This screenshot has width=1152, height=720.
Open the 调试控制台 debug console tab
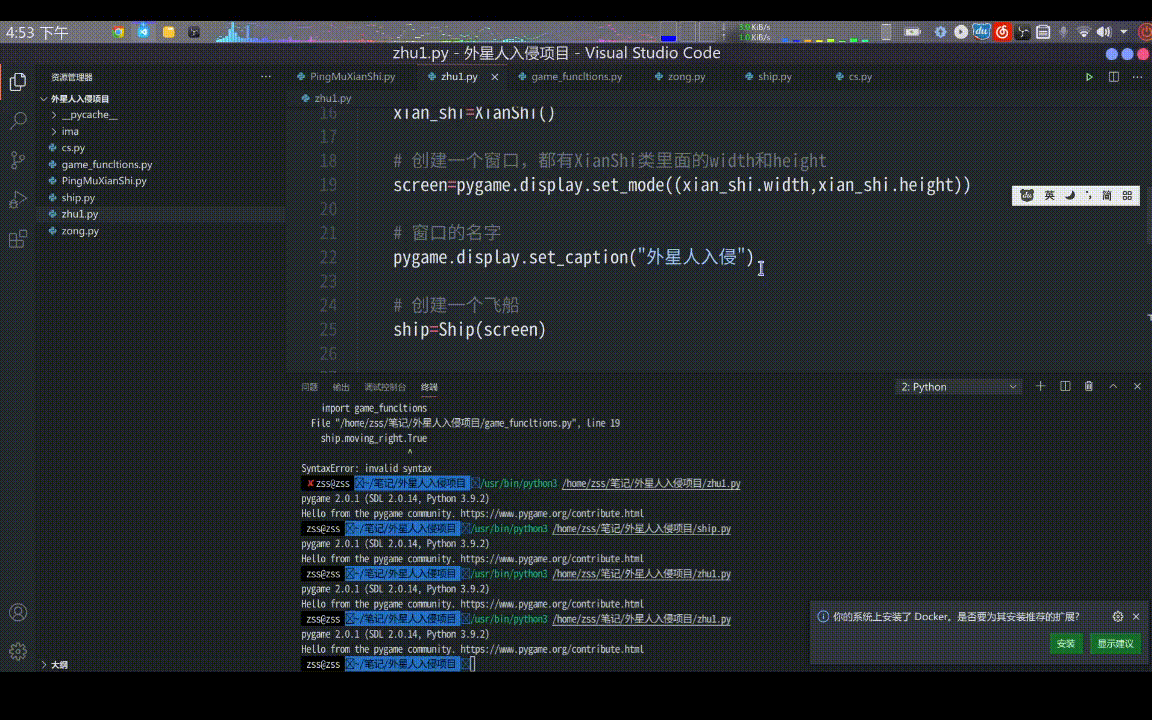385,387
